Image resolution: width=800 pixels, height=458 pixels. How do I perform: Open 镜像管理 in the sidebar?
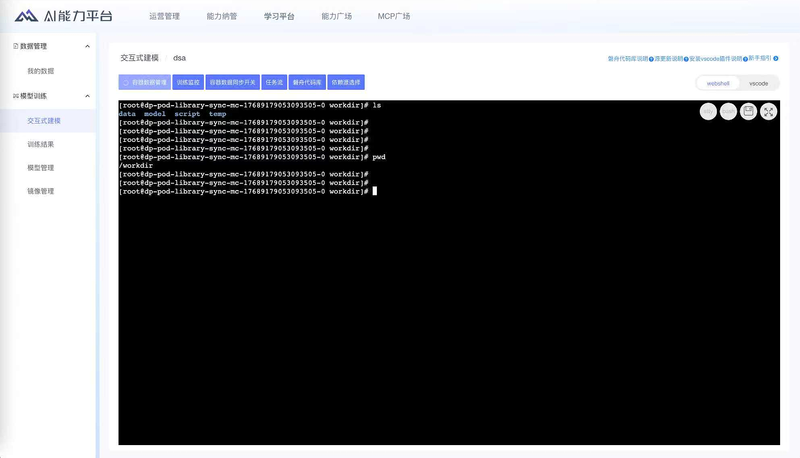pyautogui.click(x=41, y=191)
